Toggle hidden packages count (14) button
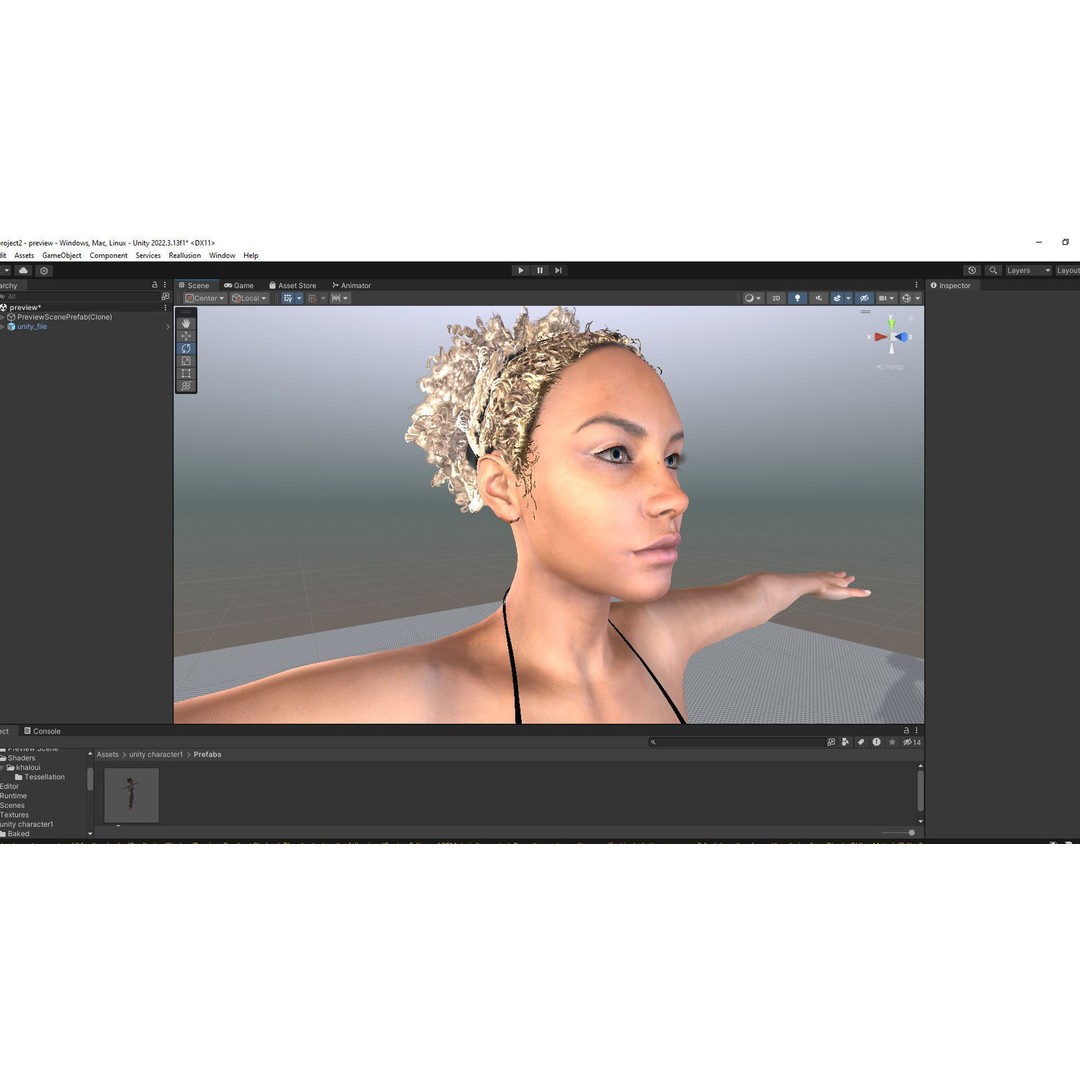The height and width of the screenshot is (1080, 1080). point(912,742)
